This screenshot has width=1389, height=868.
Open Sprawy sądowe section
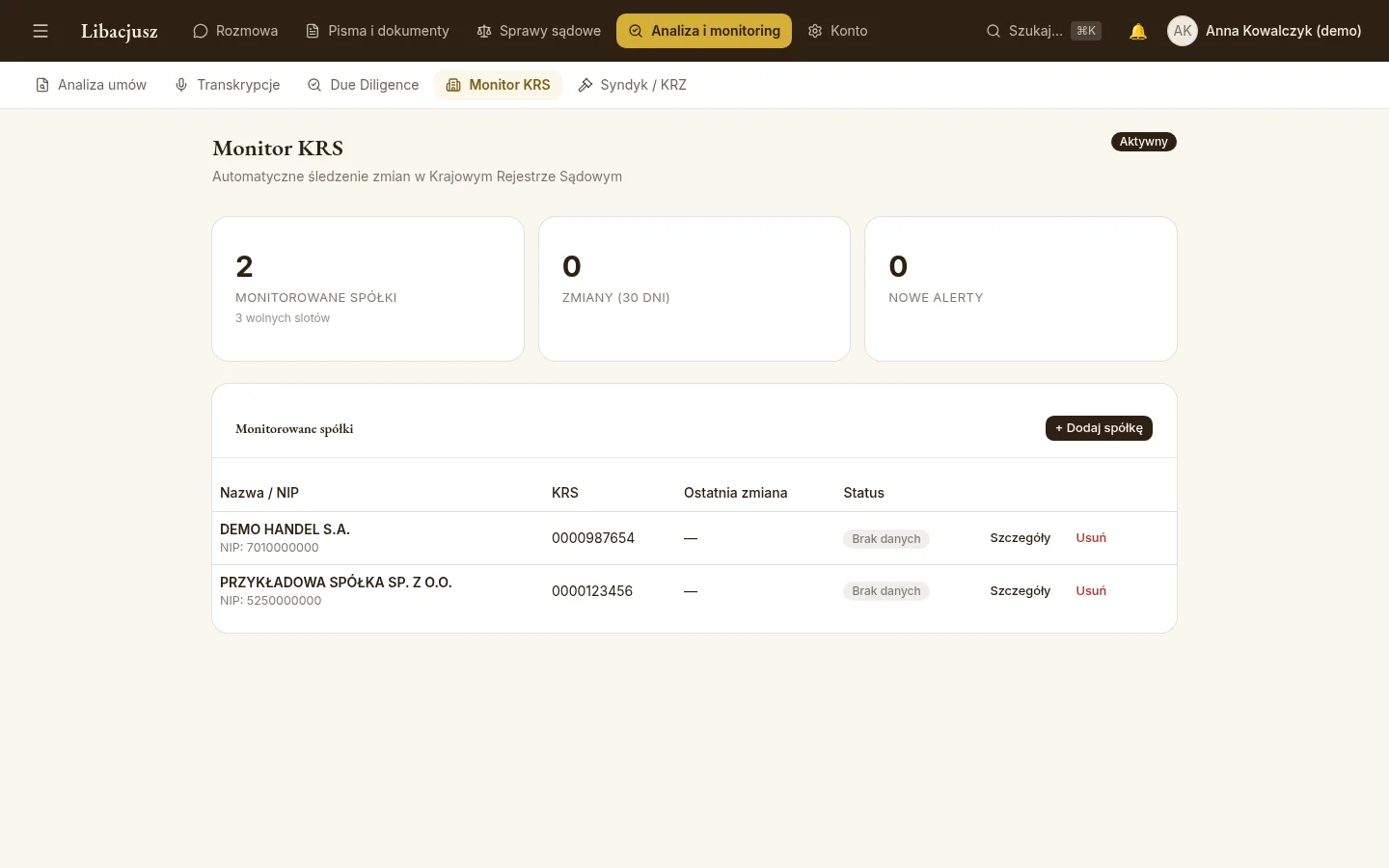click(x=538, y=31)
